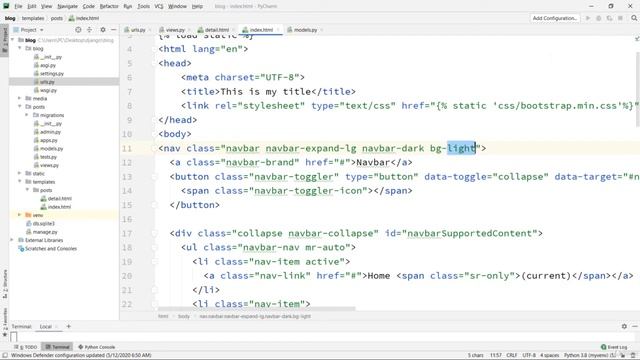Hide Terminal panel with minus icon
Image resolution: width=640 pixels, height=360 pixels.
[635, 326]
